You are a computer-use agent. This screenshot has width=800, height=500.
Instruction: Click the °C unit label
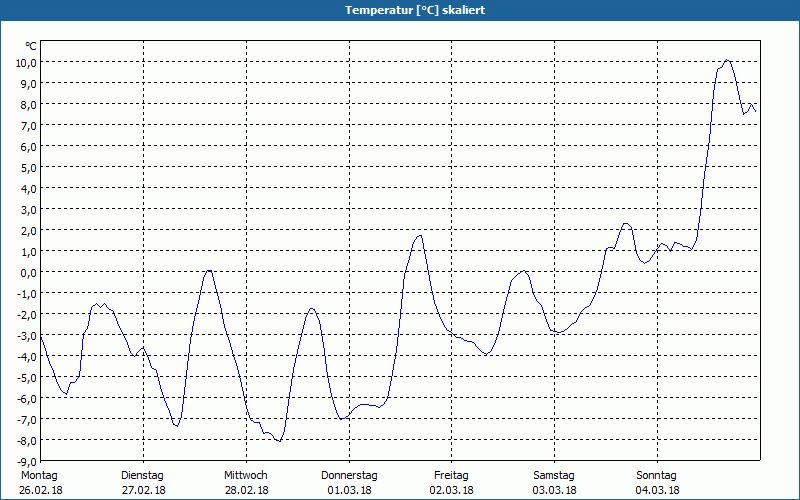(x=31, y=46)
